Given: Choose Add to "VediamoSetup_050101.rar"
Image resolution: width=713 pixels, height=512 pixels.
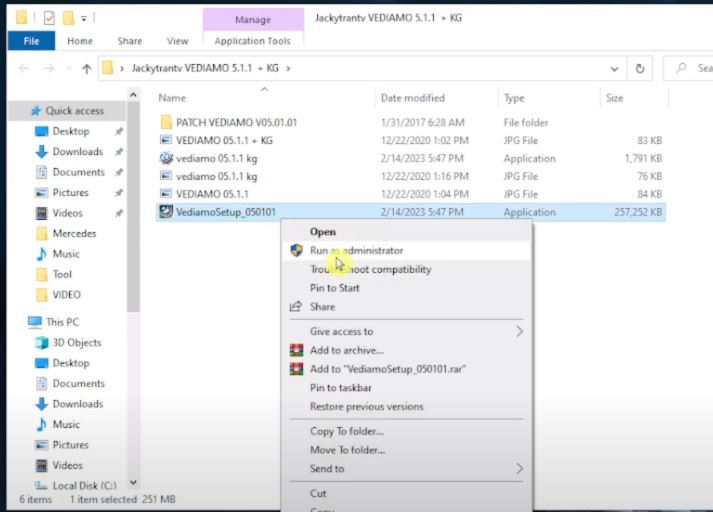Looking at the screenshot, I should point(388,369).
